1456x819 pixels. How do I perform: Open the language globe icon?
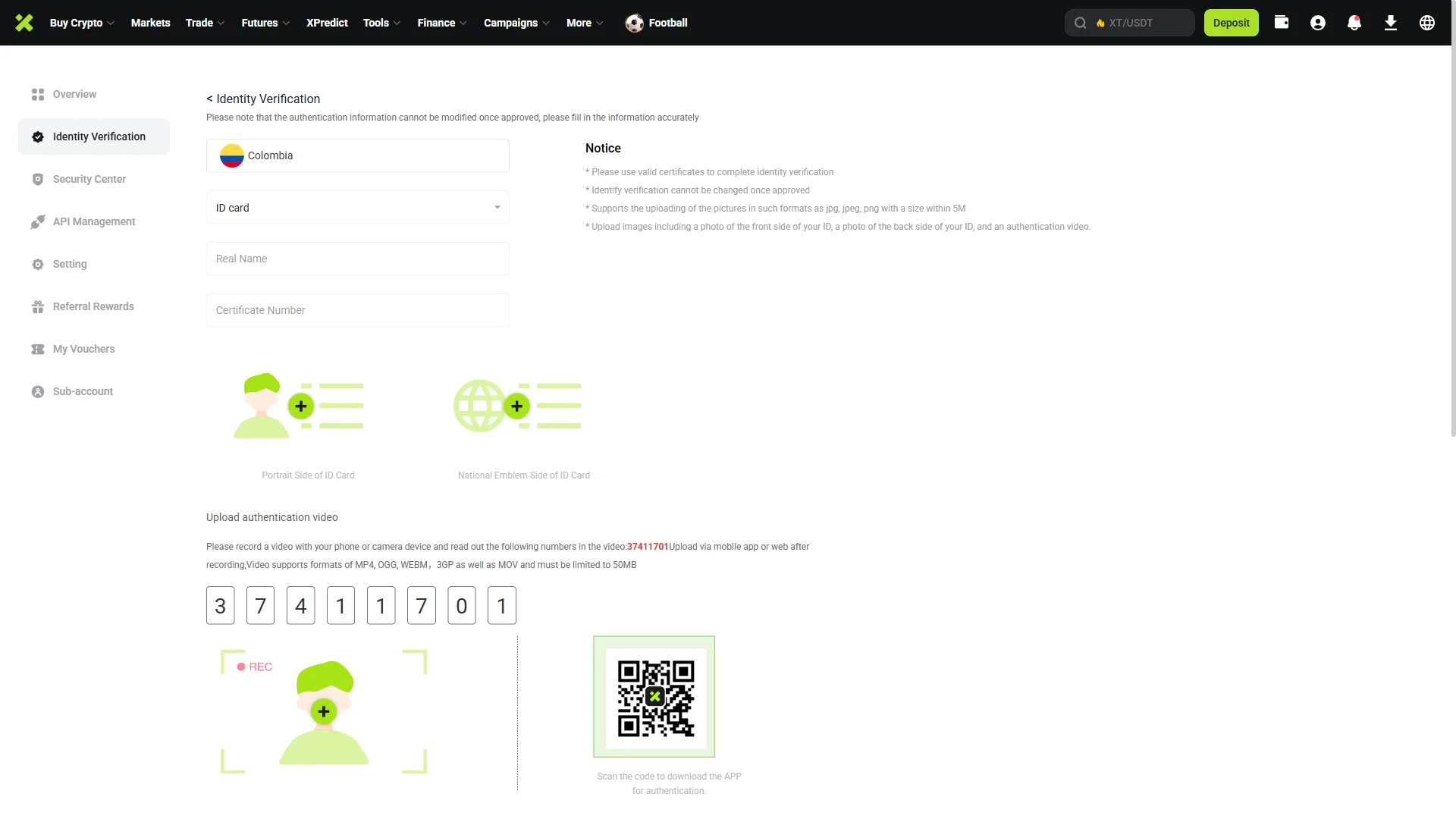click(1427, 23)
